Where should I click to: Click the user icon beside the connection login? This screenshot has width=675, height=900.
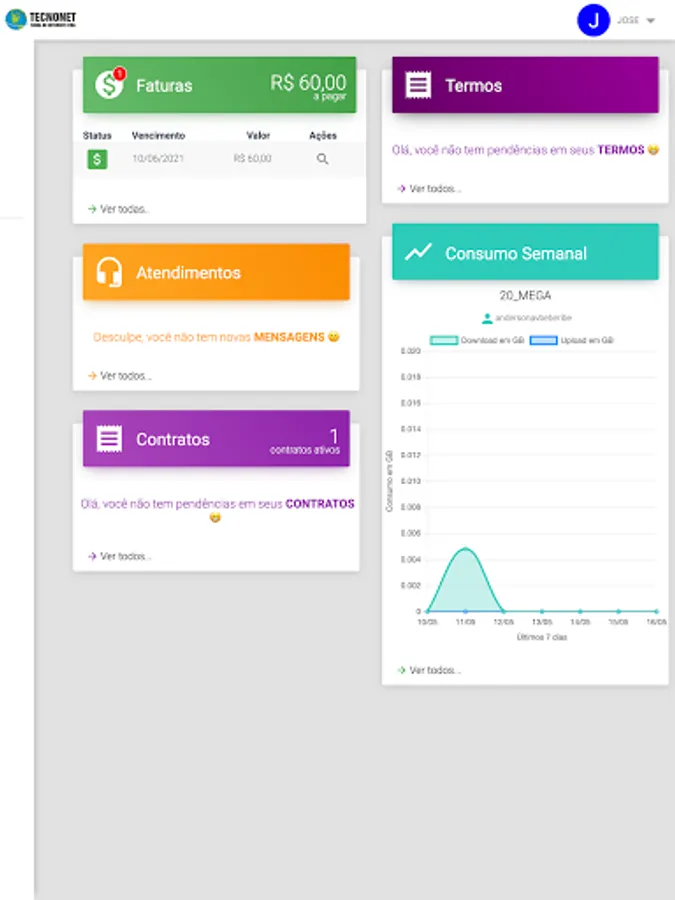(x=487, y=318)
